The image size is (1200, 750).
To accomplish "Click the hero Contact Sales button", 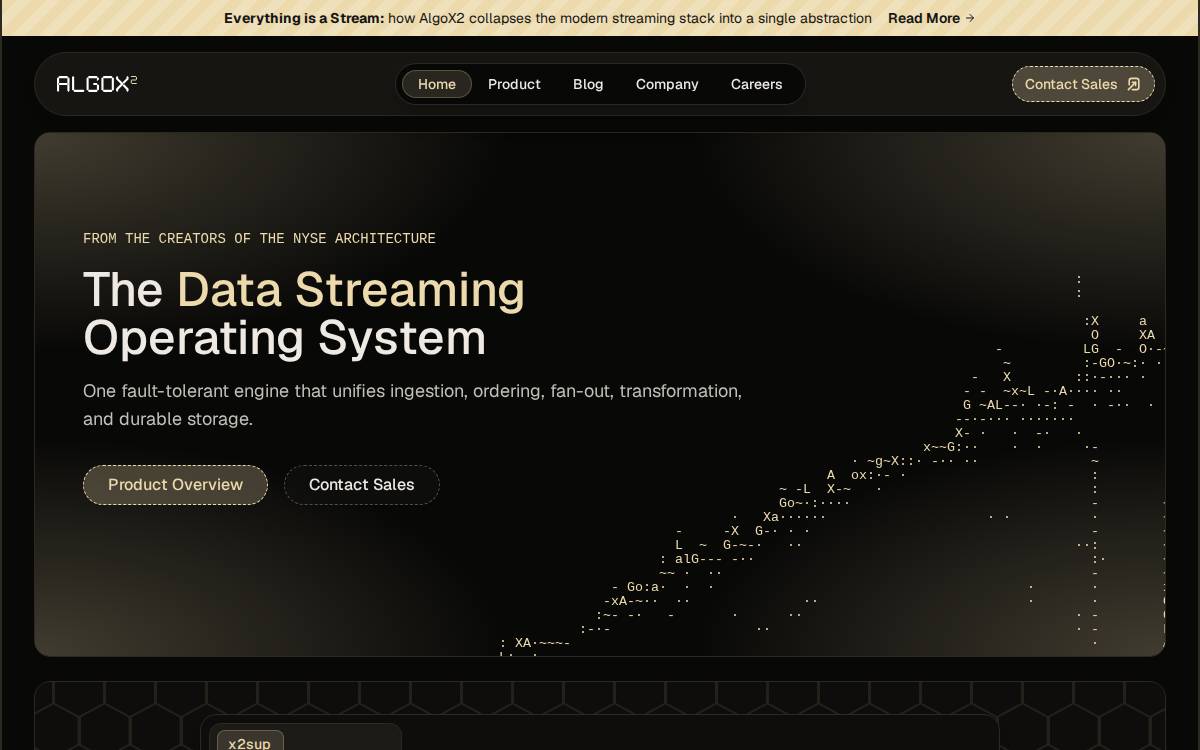I will [362, 485].
